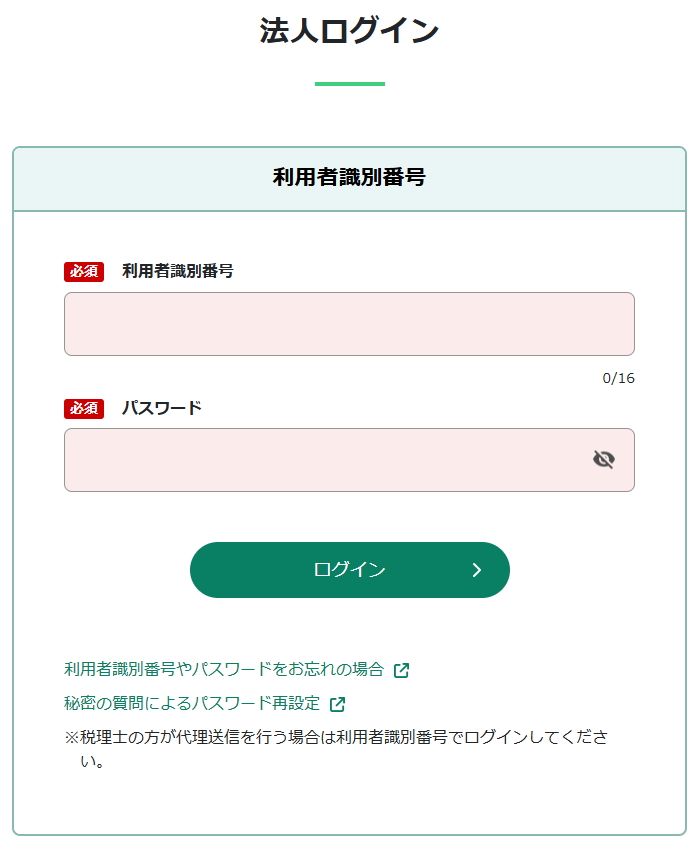
Task: Click the chevron arrow on the ログイン button
Action: click(x=477, y=570)
